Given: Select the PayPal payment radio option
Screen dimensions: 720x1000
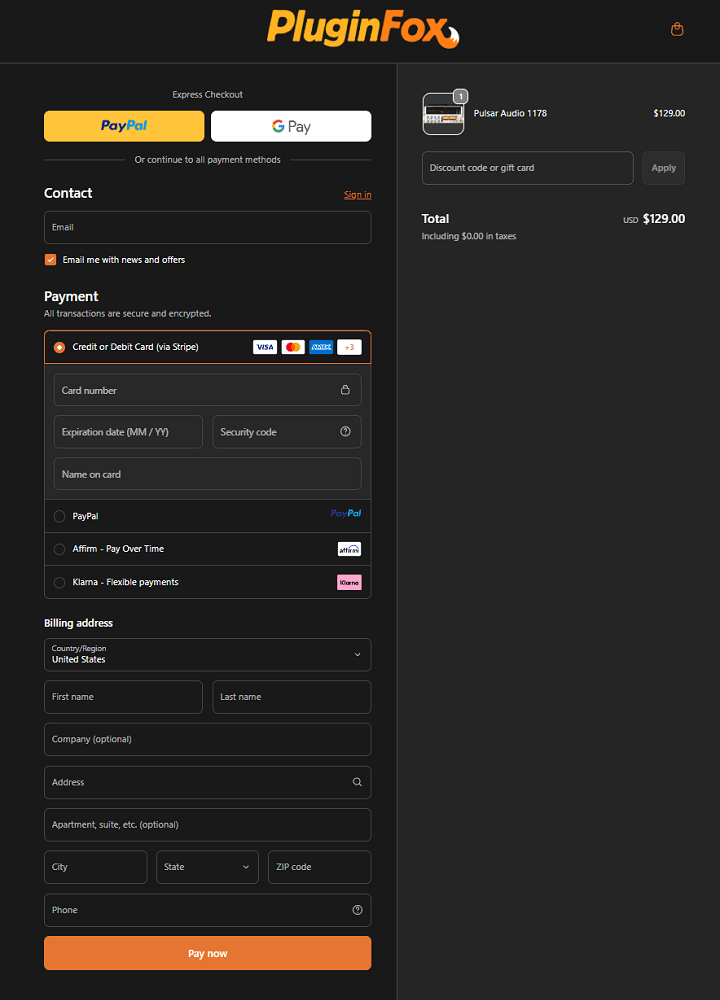Looking at the screenshot, I should point(60,516).
